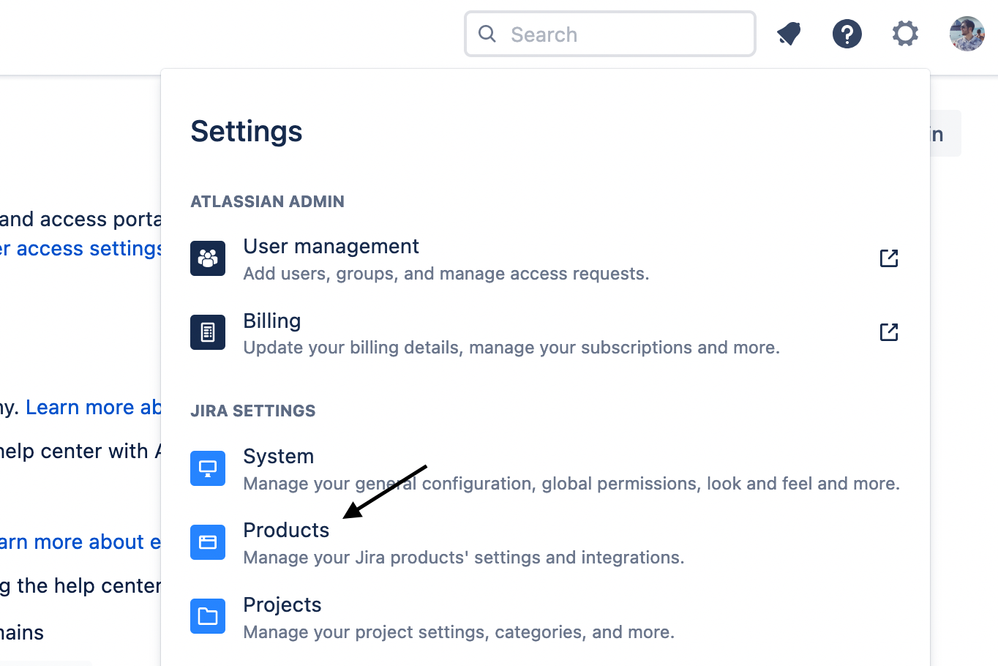
Task: Click 'Add users, groups, and manage access requests.' text
Action: (x=446, y=274)
